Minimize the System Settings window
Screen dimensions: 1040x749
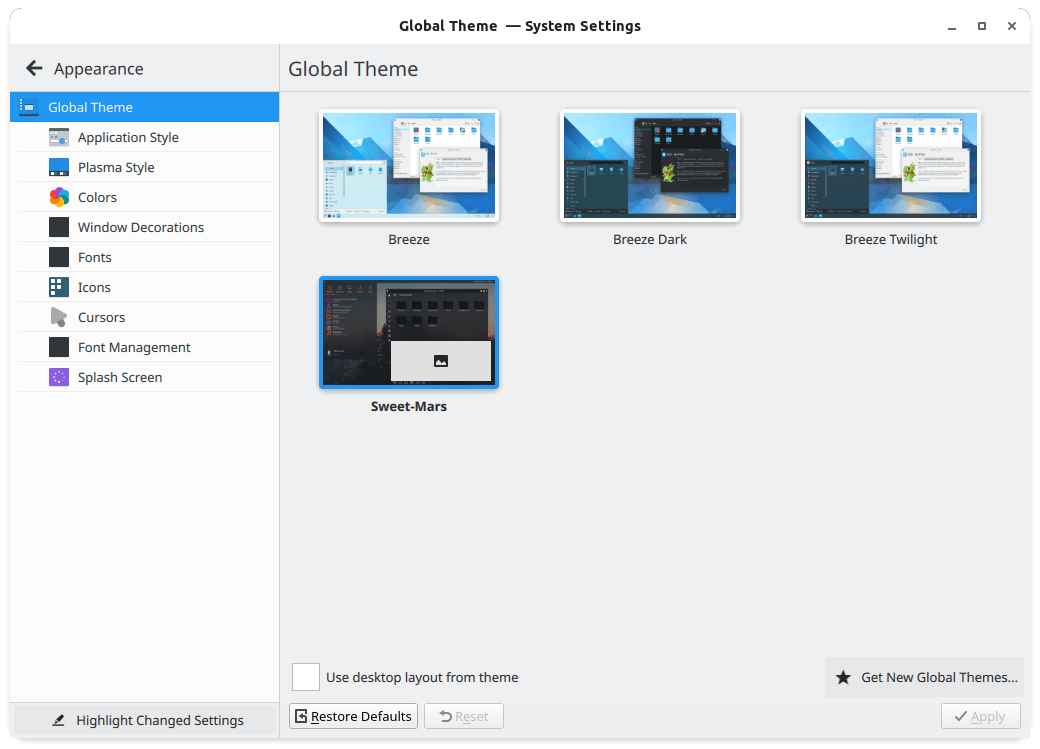952,27
